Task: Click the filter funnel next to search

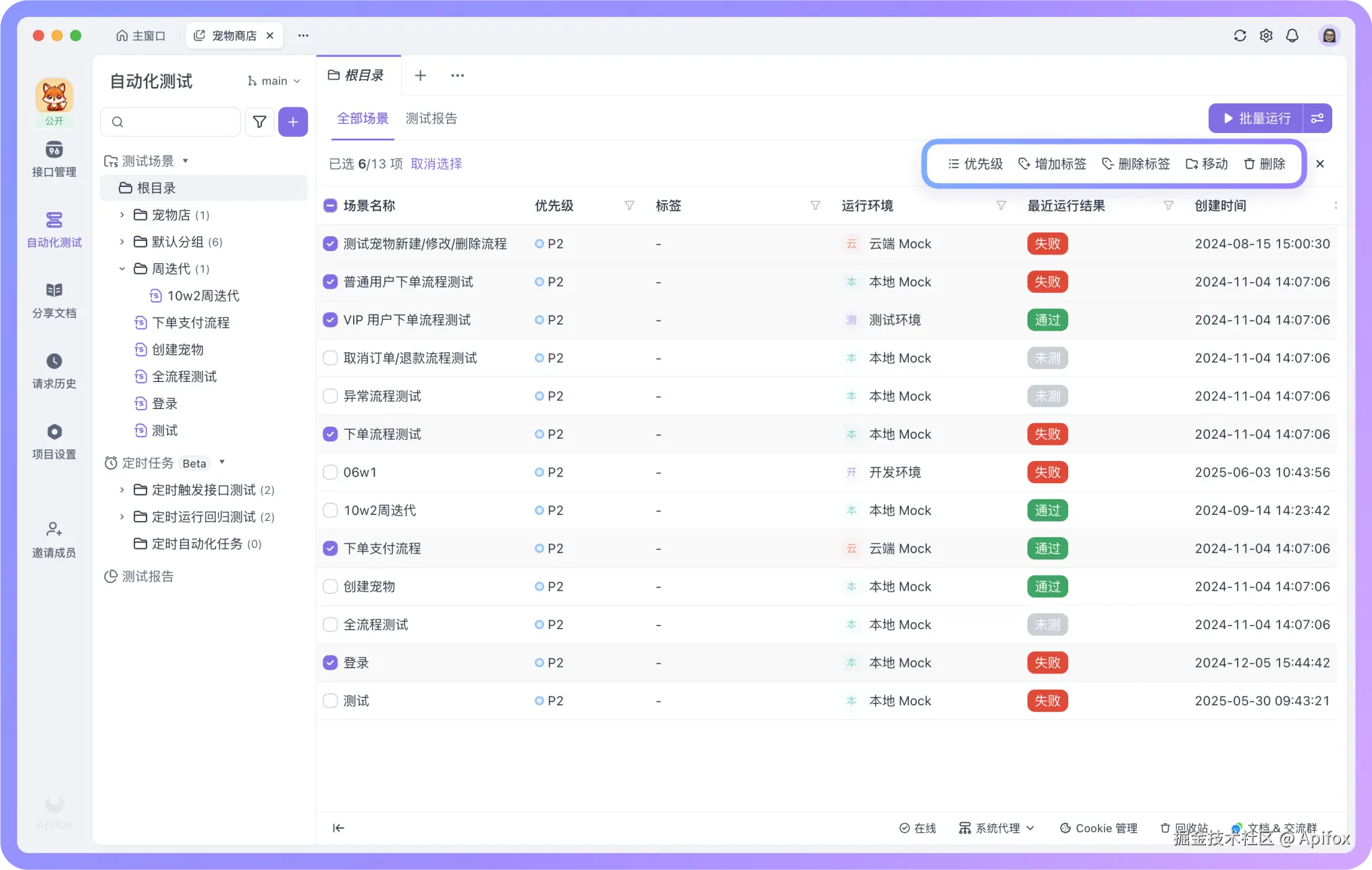Action: tap(259, 122)
